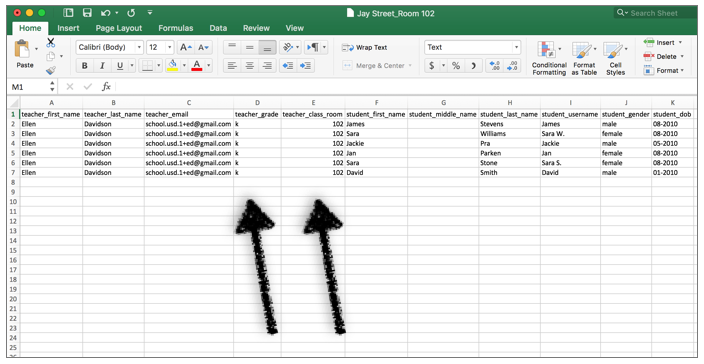The image size is (704, 364).
Task: Select row header 7
Action: 13,172
